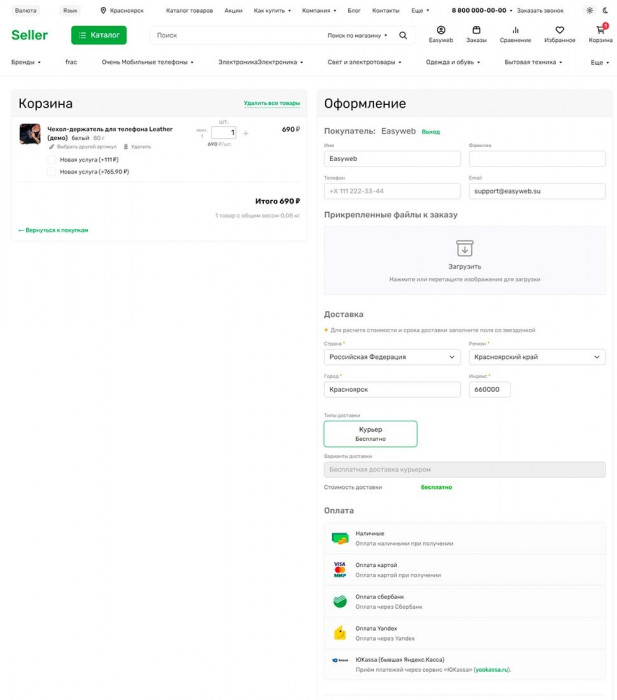Toggle dark mode moon icon

[605, 10]
